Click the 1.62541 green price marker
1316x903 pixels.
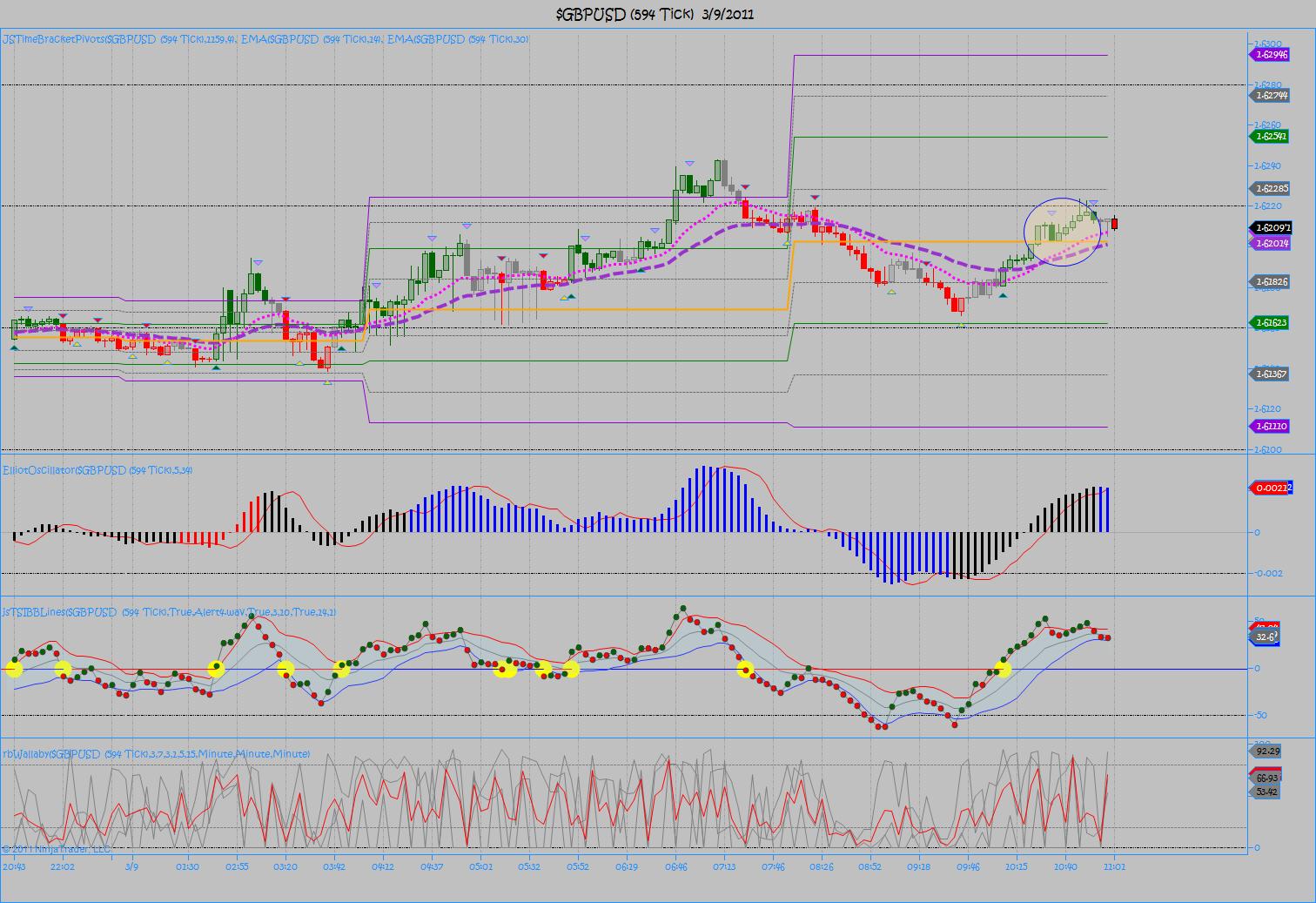[1271, 136]
